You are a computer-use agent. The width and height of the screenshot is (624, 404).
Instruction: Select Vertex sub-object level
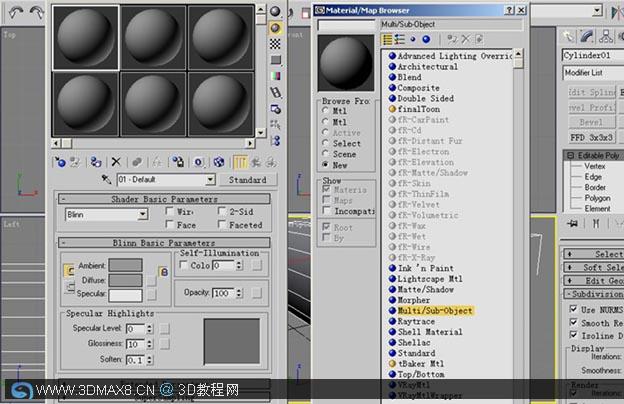[x=595, y=166]
